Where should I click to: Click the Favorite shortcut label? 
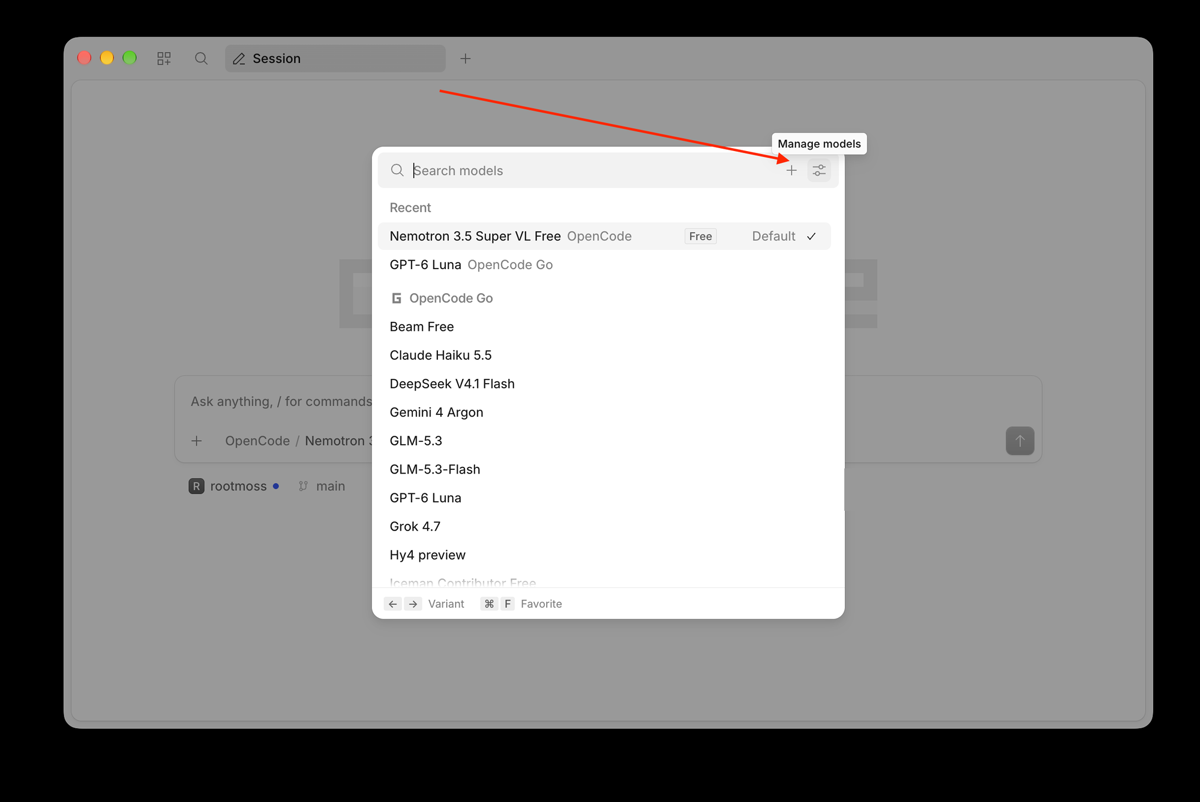point(541,604)
